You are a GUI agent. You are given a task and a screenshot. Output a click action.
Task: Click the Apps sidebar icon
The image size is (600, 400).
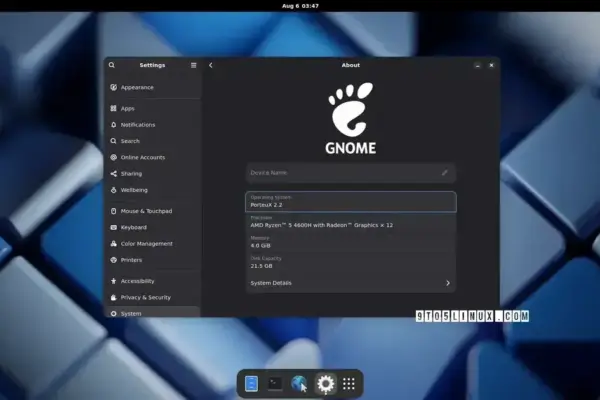point(114,108)
